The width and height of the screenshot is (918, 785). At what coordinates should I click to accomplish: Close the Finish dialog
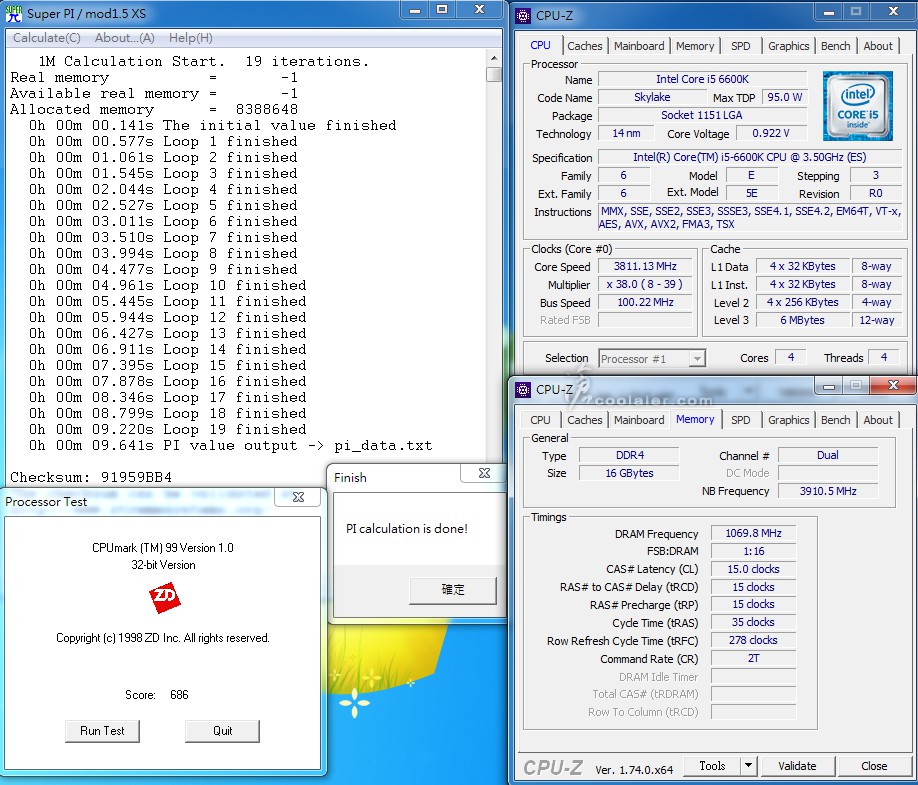click(484, 473)
